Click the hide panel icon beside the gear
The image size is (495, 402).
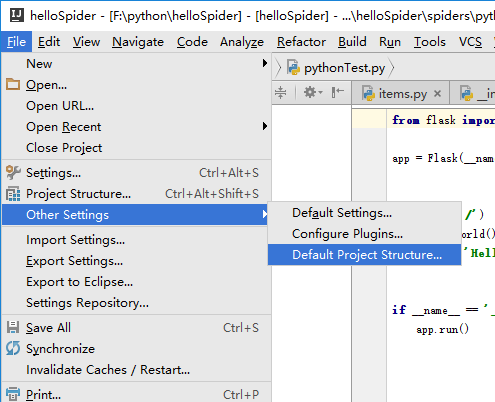point(337,92)
